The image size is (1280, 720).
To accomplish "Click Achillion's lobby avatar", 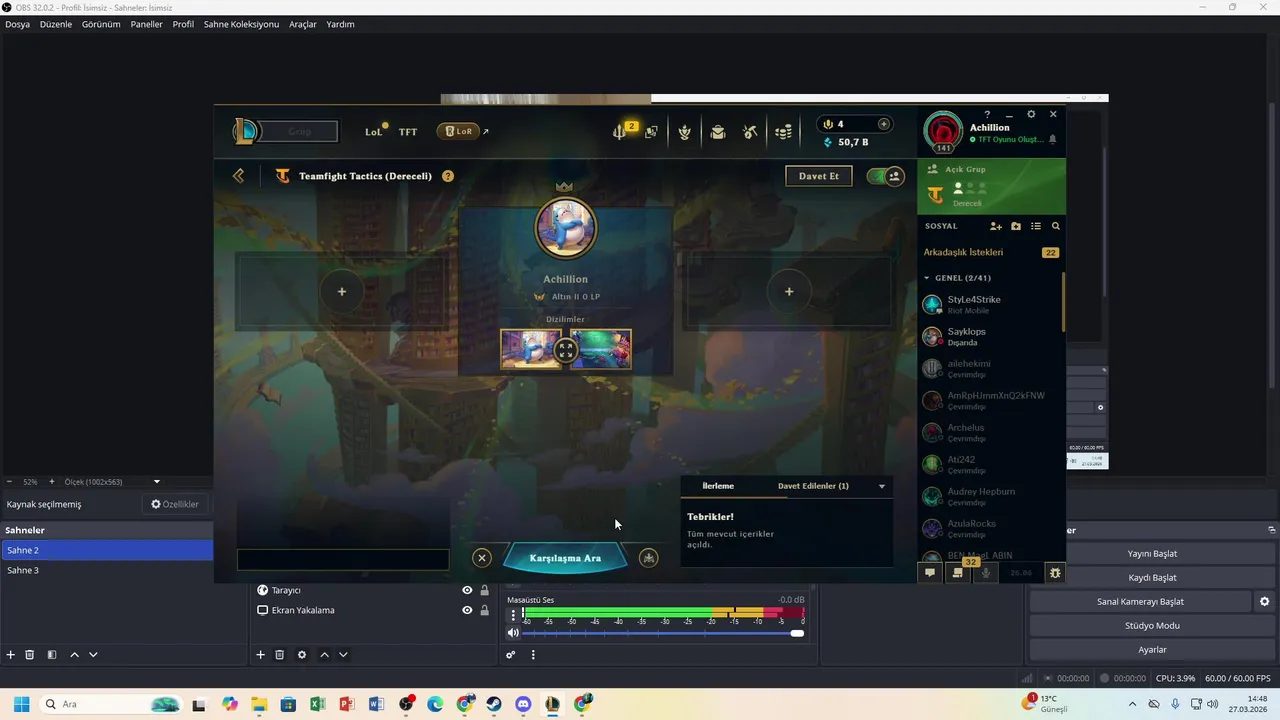I will click(x=566, y=228).
